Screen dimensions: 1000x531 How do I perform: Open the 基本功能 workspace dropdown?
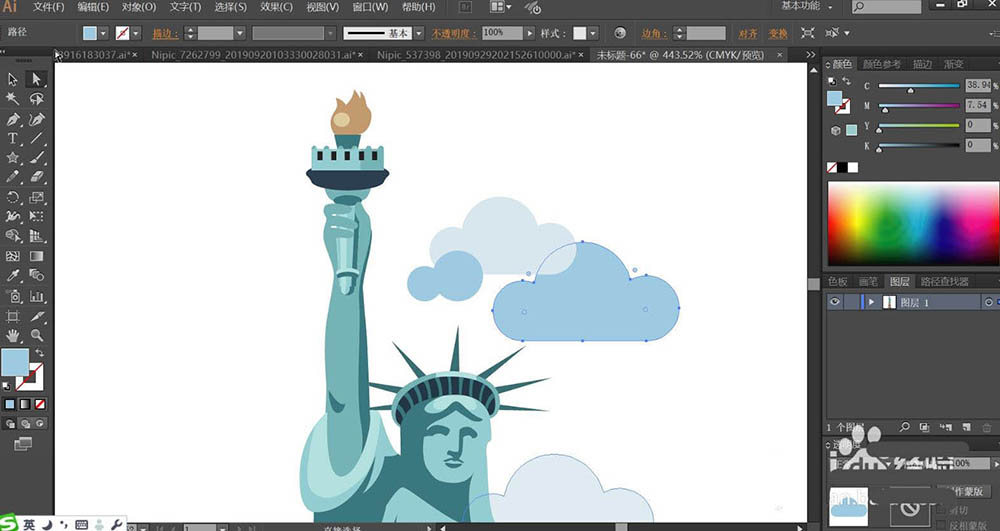tap(807, 6)
